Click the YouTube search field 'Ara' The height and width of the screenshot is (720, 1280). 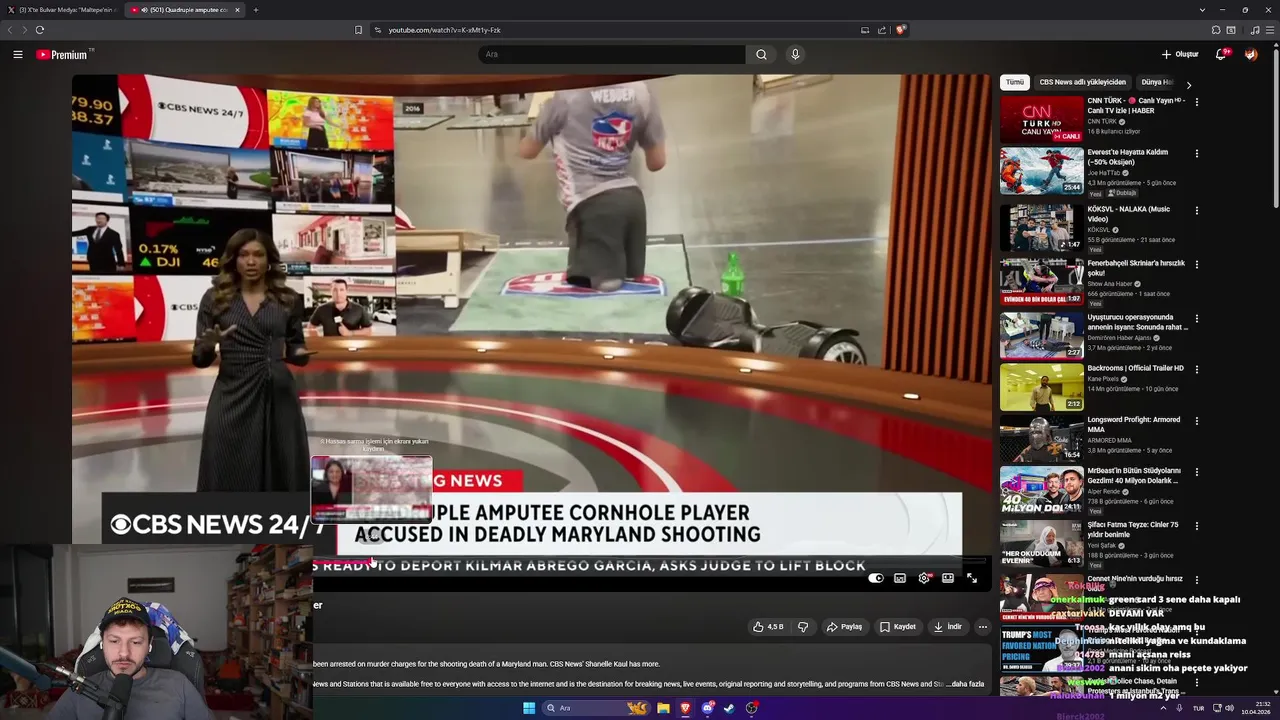611,55
